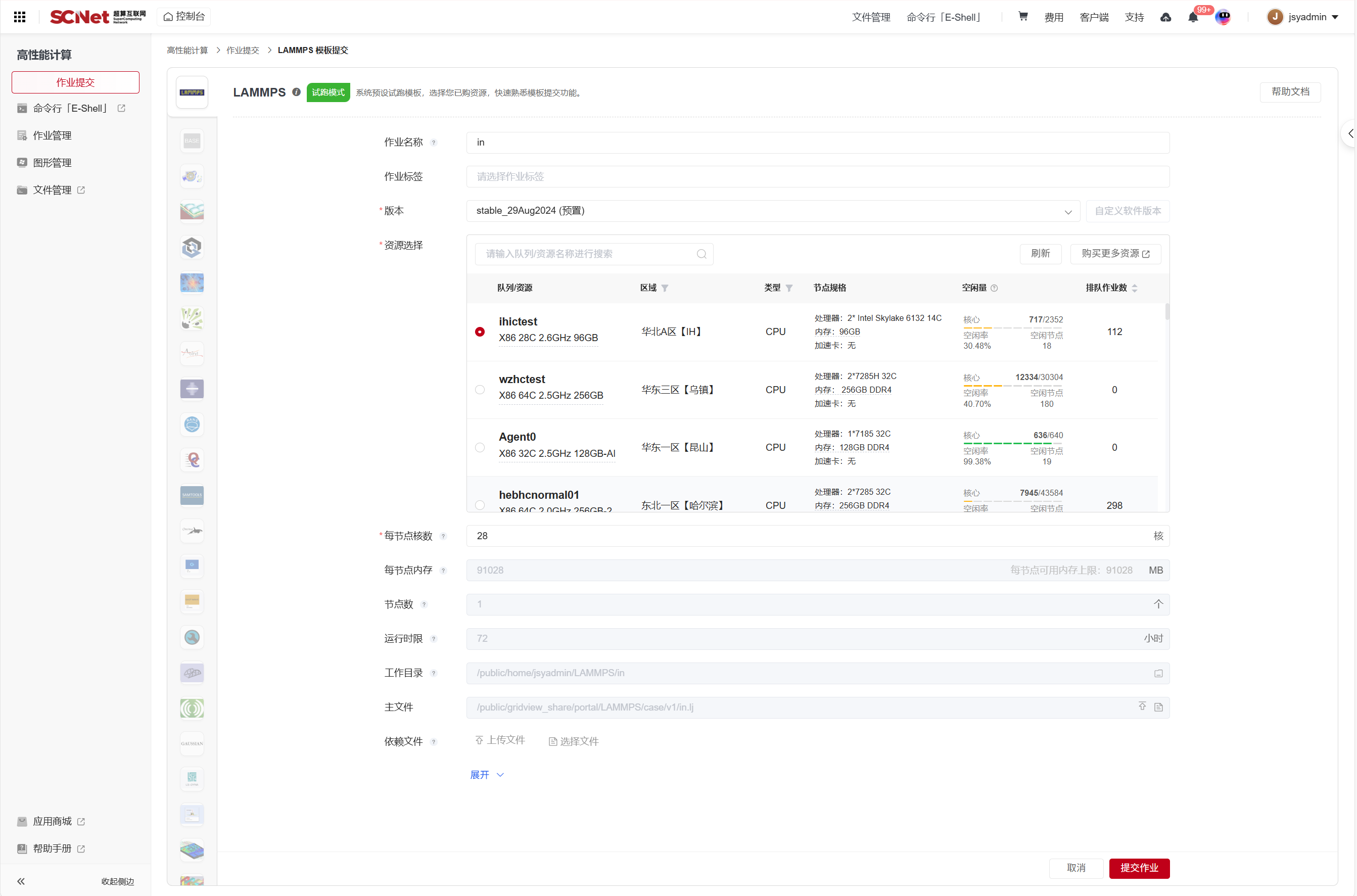Screen dimensions: 1357x896
Task: Open the jsyadmin user menu
Action: coord(1303,17)
